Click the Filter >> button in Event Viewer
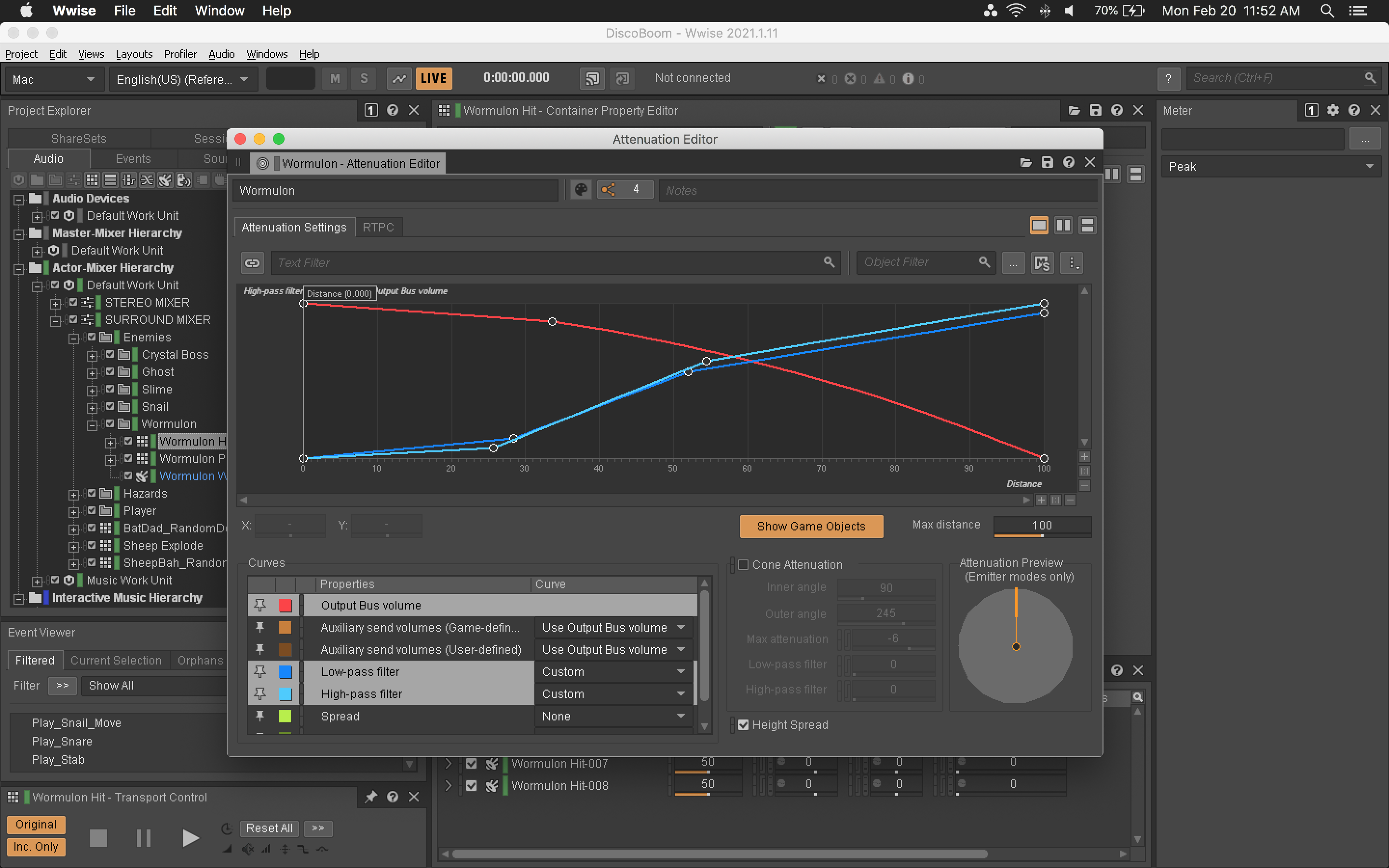The image size is (1389, 868). [x=63, y=685]
